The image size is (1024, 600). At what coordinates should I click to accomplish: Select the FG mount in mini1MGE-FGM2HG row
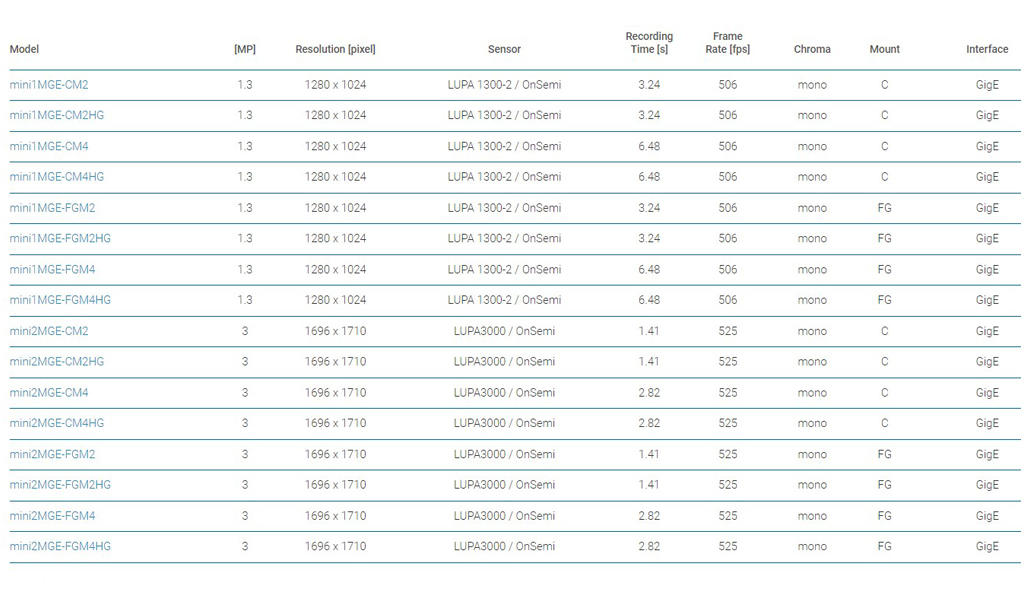click(x=884, y=239)
